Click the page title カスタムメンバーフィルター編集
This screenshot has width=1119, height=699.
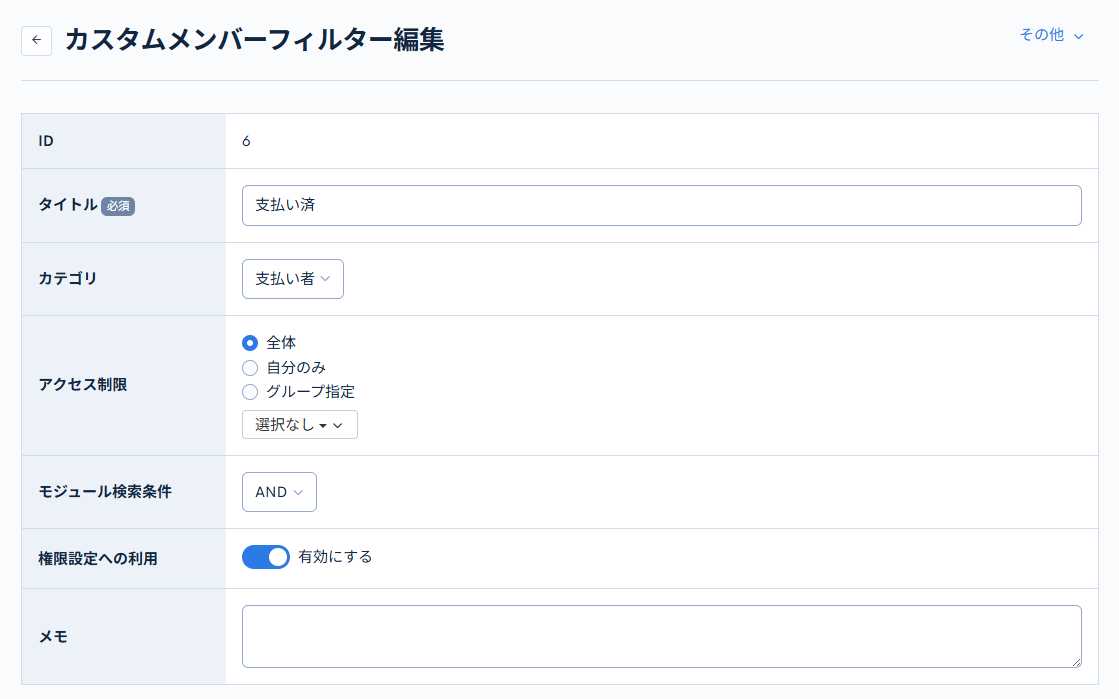pyautogui.click(x=255, y=40)
